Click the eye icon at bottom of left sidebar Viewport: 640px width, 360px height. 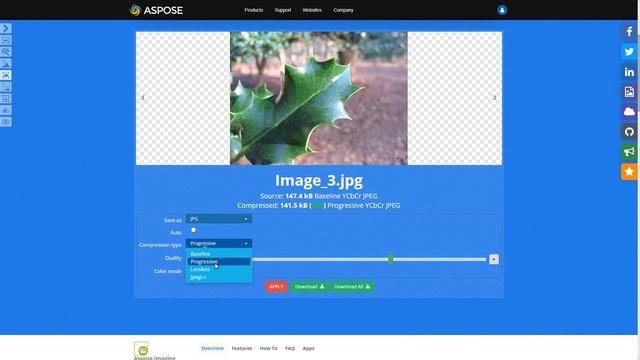pyautogui.click(x=6, y=122)
